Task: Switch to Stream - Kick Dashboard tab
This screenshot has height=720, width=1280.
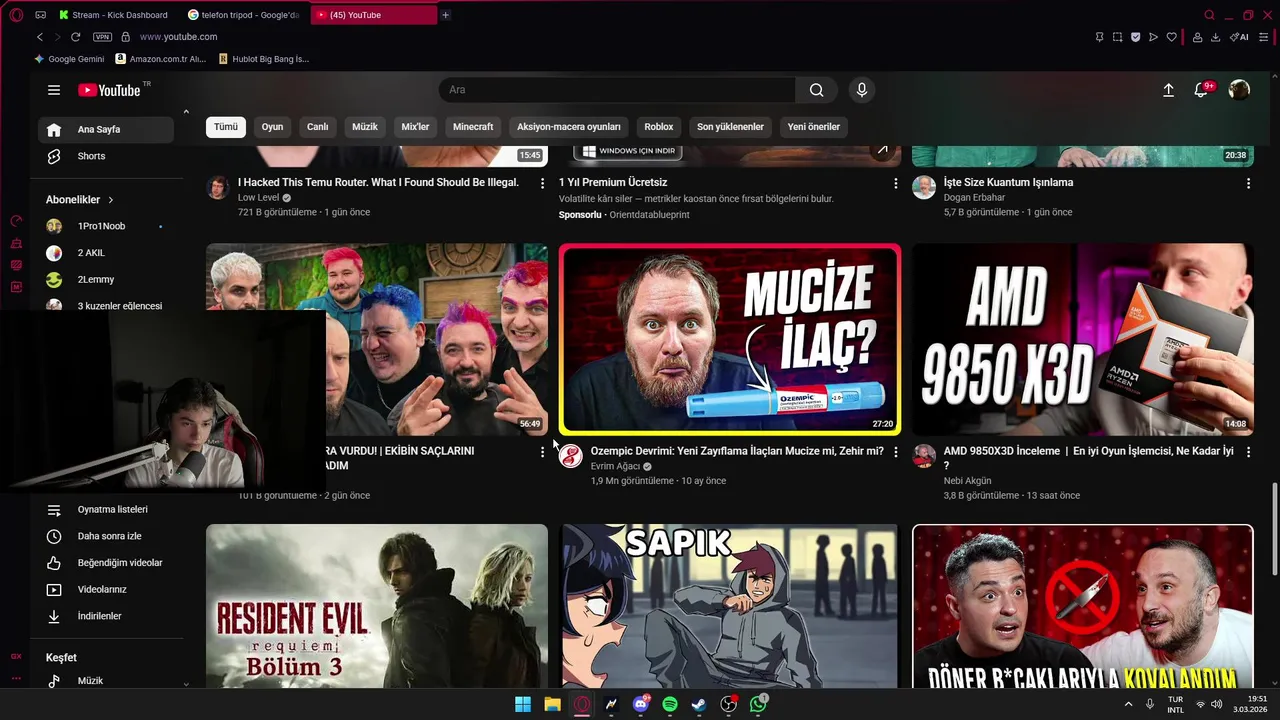Action: (x=113, y=15)
